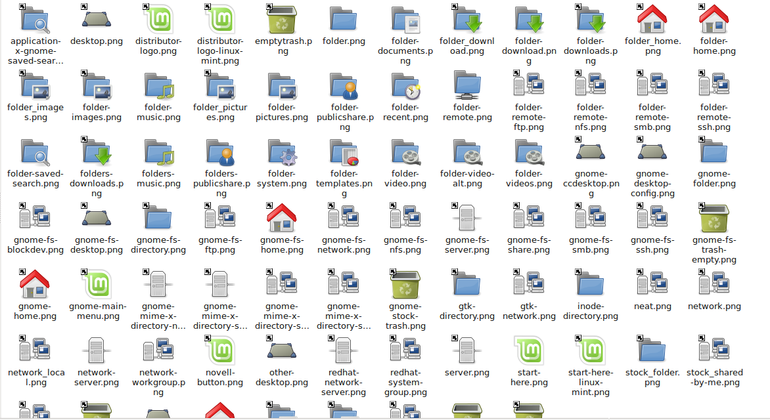This screenshot has width=770, height=420.
Task: Open folder-music.png icon
Action: click(158, 86)
